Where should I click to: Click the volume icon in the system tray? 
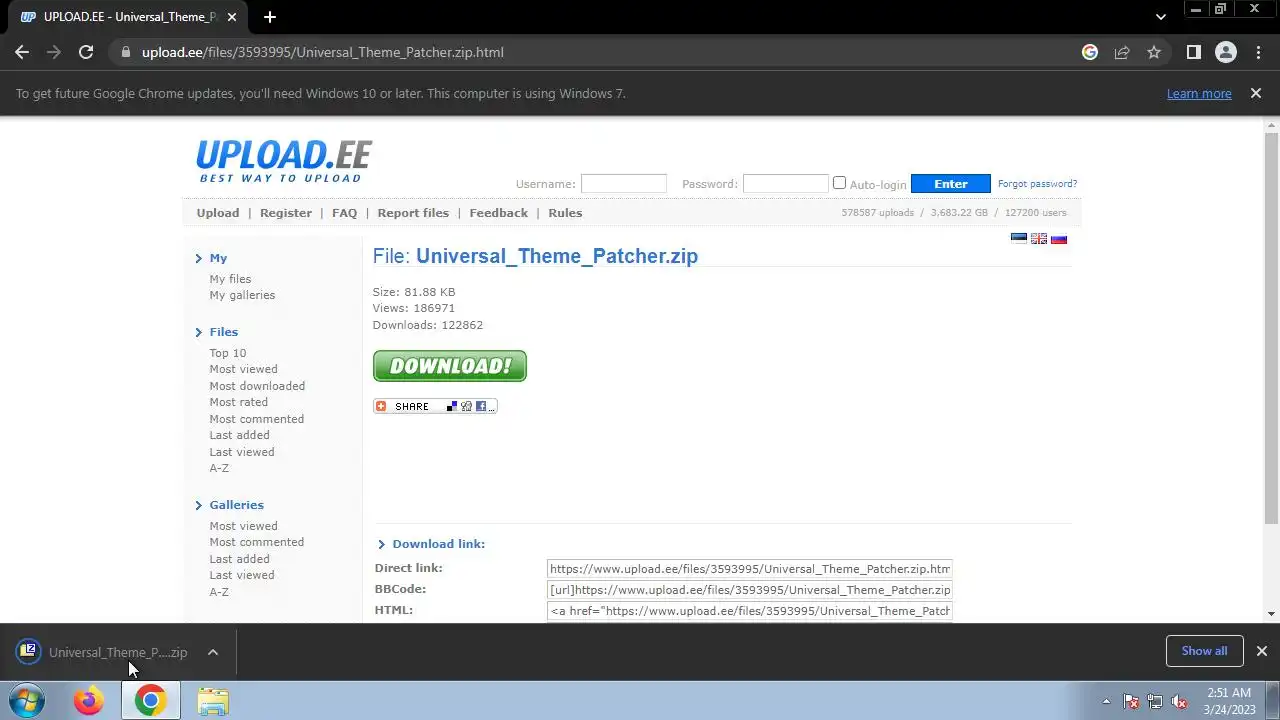pos(1179,701)
